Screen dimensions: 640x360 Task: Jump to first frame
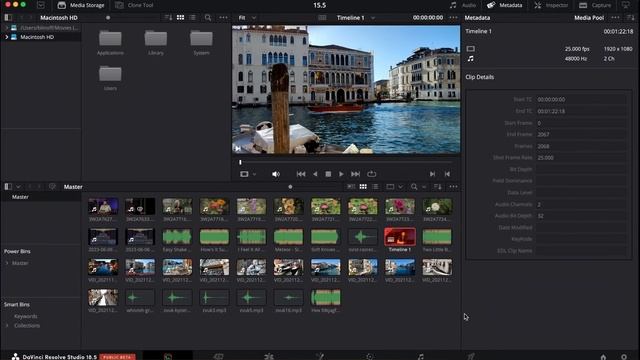(301, 174)
